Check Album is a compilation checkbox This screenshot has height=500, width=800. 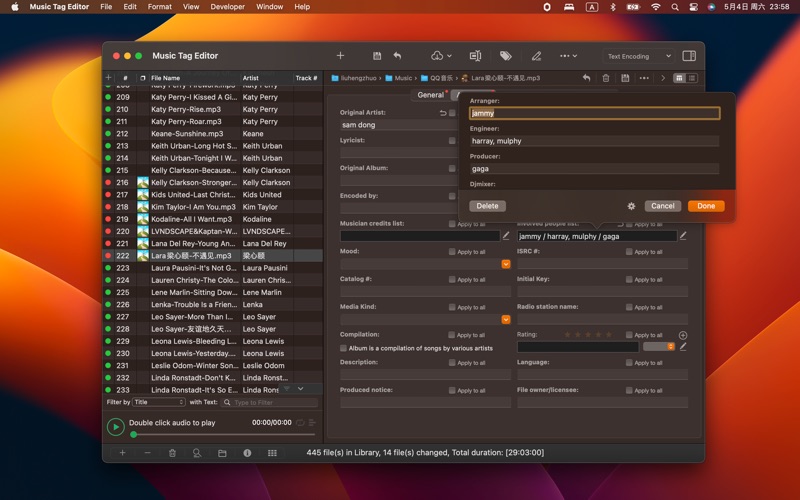[344, 348]
